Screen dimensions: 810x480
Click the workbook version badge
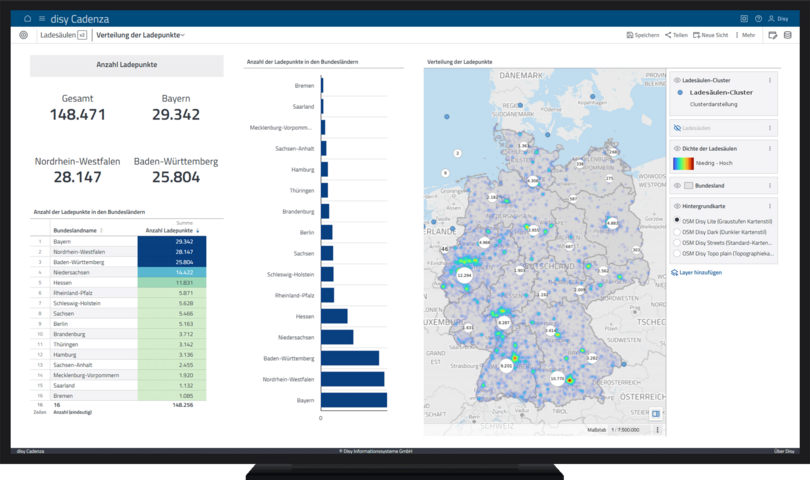82,35
